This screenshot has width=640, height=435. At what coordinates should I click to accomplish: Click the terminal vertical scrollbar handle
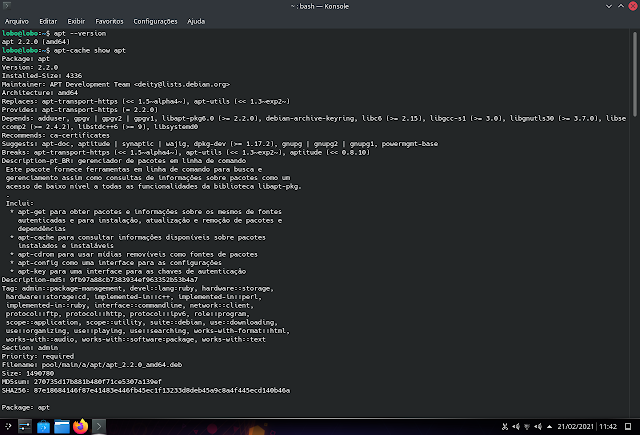point(635,74)
